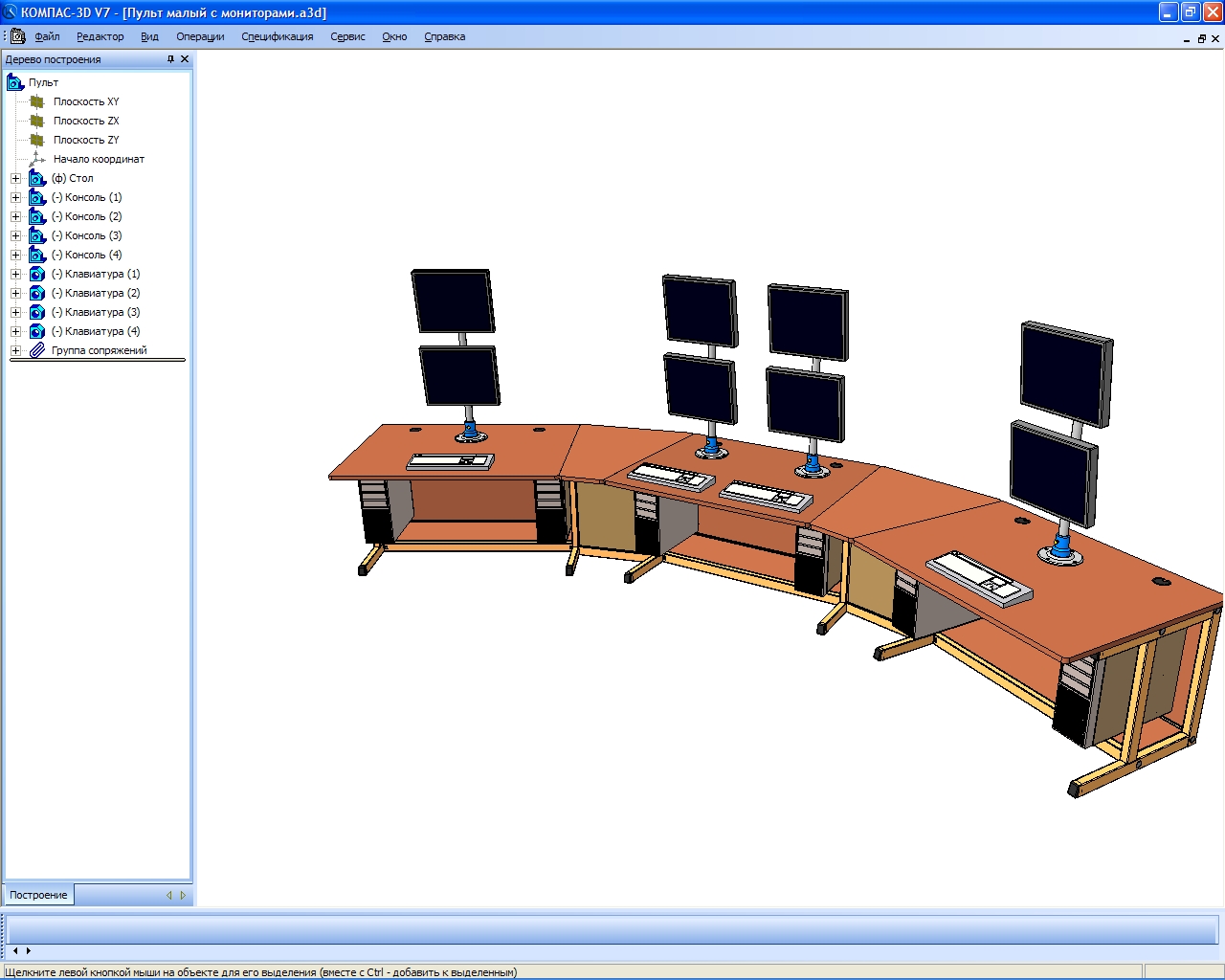Viewport: 1225px width, 980px height.
Task: Close the Дерево построения panel
Action: (185, 59)
